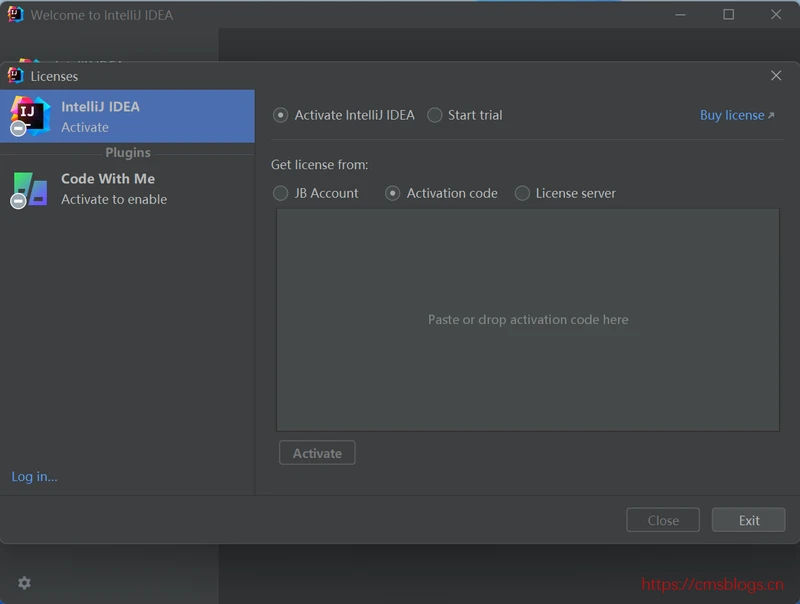Select the Activate IntelliJ IDEA radio option
The height and width of the screenshot is (604, 800).
tap(281, 115)
